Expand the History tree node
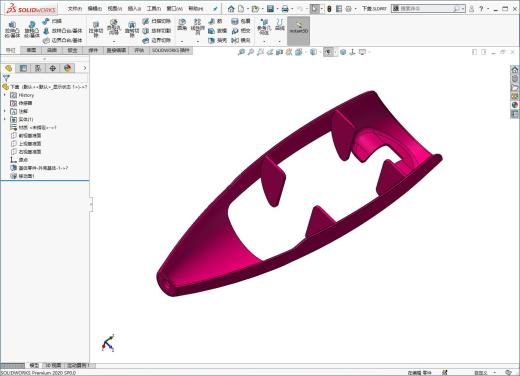This screenshot has height=376, width=520. [5, 95]
